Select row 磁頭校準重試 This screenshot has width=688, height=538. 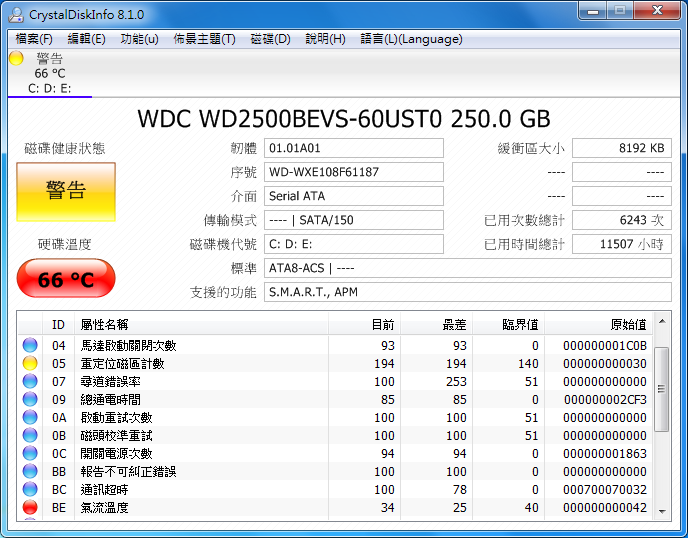coord(335,435)
